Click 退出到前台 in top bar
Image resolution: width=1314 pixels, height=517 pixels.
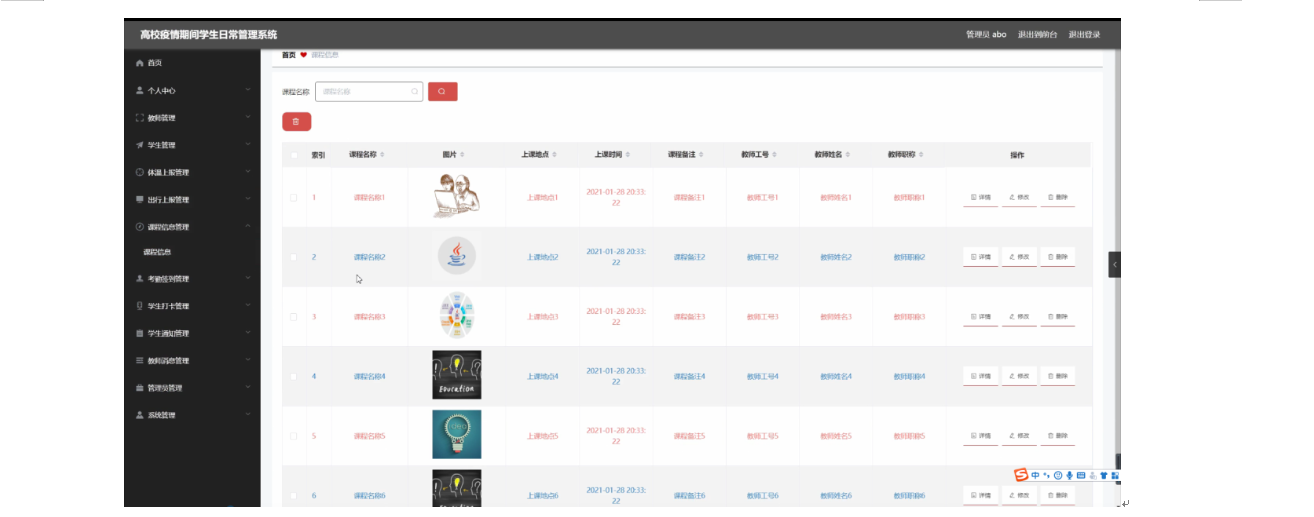(1037, 34)
